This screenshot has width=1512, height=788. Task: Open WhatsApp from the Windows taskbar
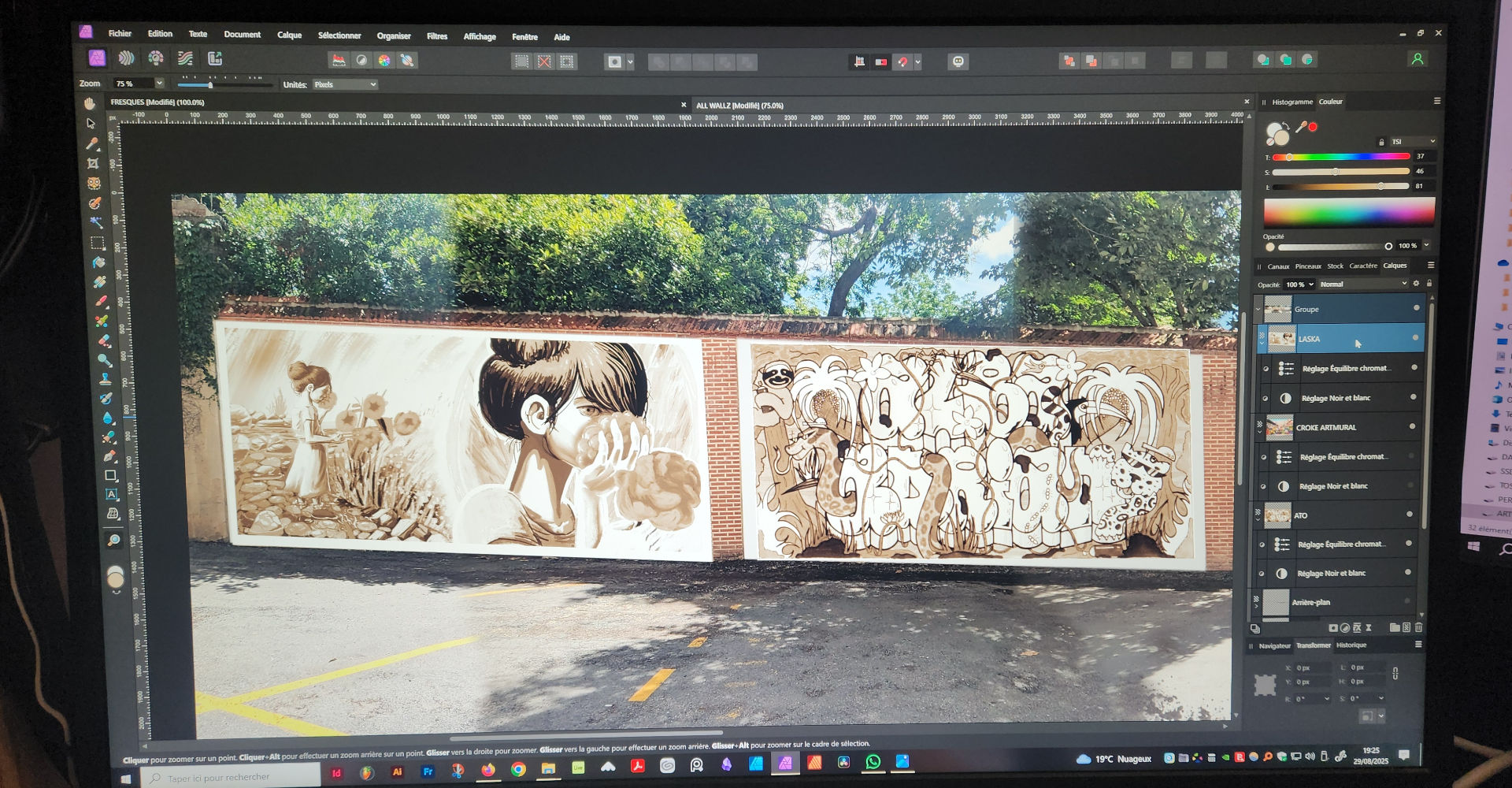[873, 762]
